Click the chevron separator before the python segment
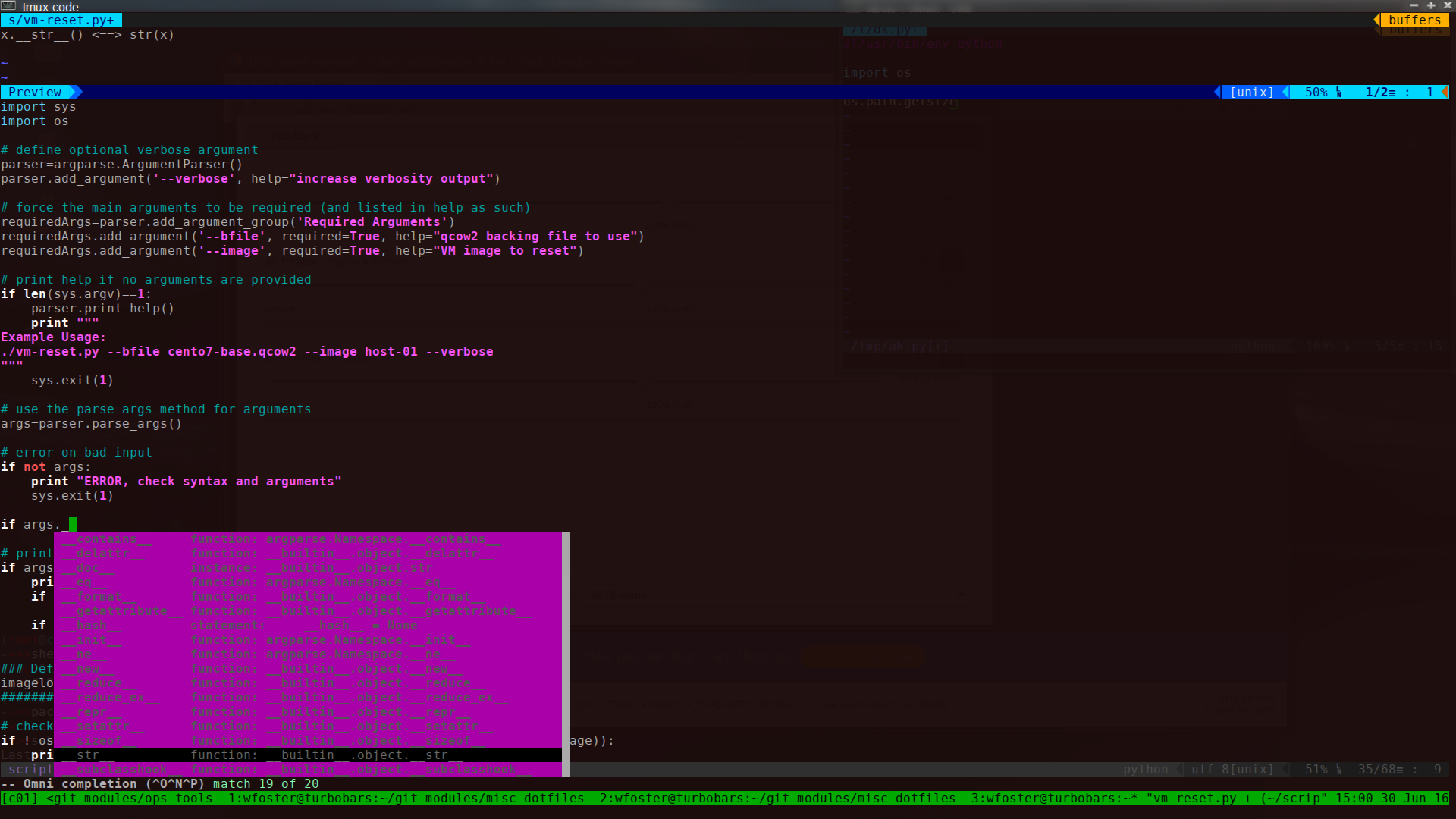This screenshot has height=819, width=1456. point(1181,769)
